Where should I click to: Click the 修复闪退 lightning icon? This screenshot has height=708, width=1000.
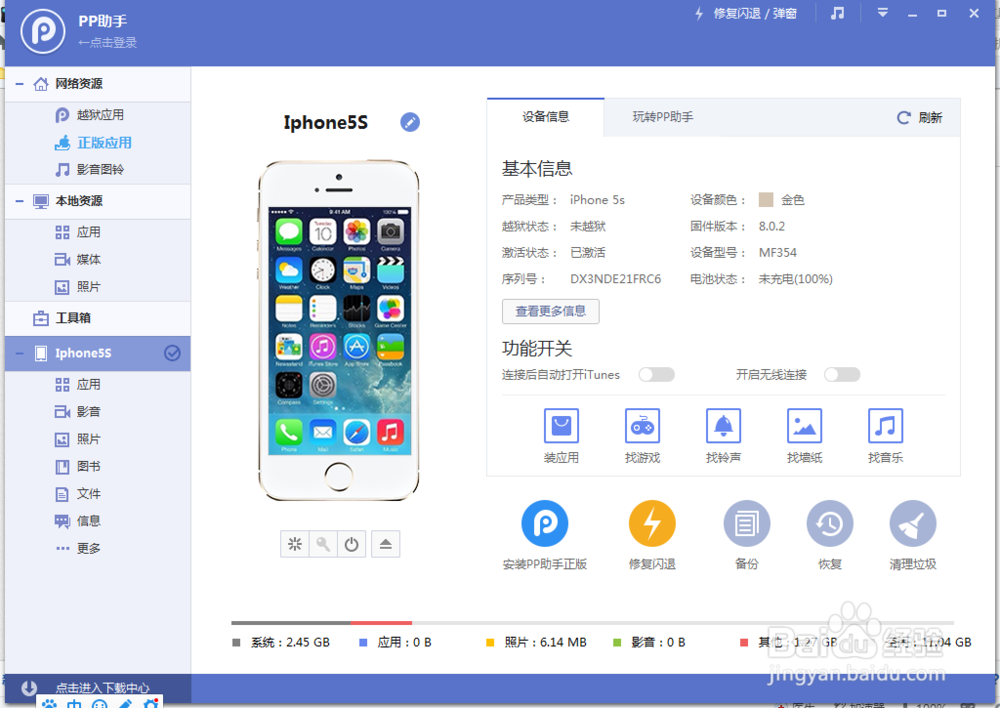click(652, 524)
